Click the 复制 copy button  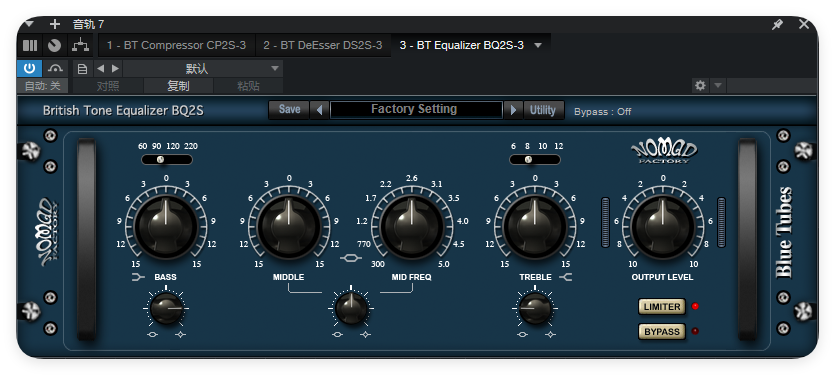coord(178,86)
